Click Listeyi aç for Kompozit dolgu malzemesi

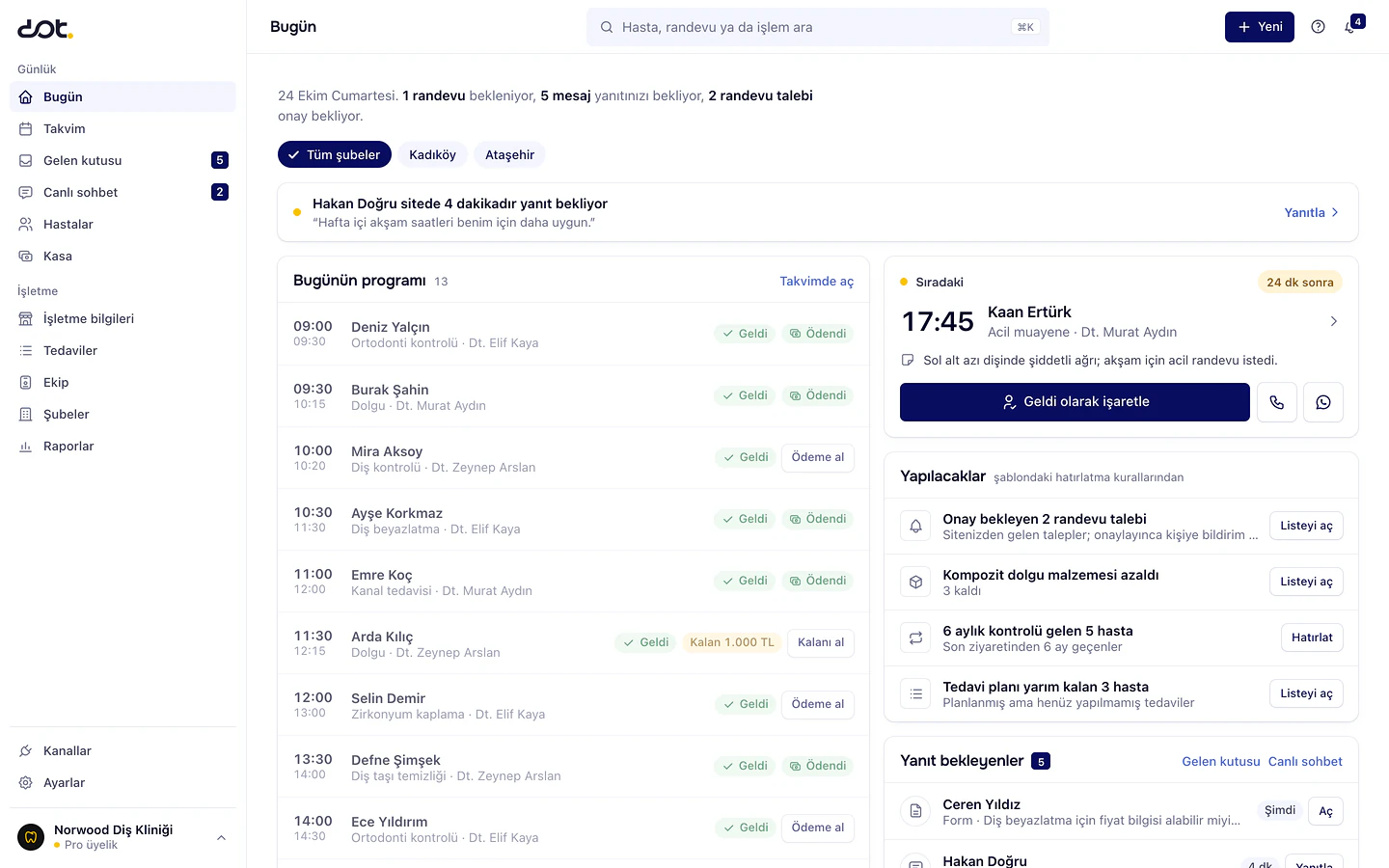click(x=1306, y=582)
